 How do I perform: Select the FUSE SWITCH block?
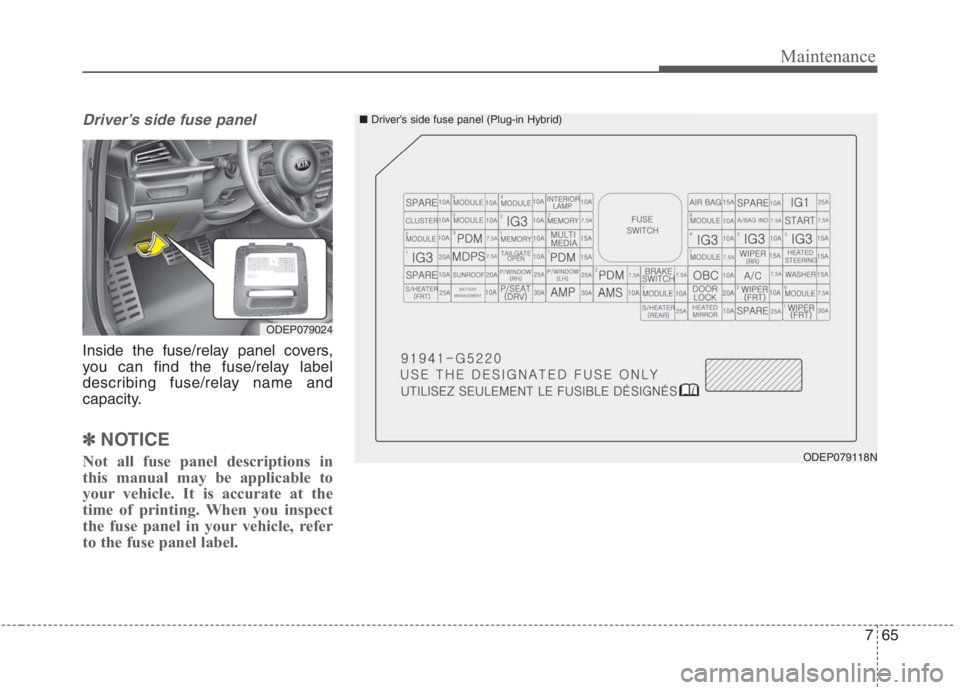(642, 225)
